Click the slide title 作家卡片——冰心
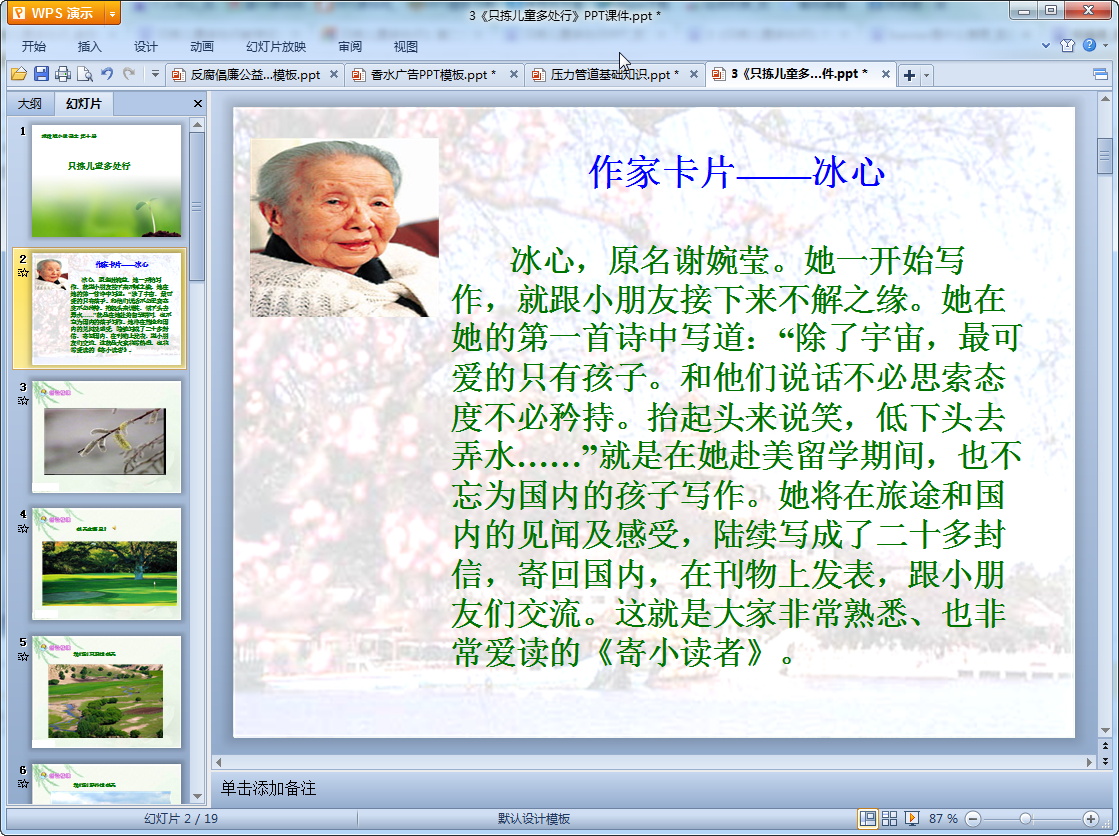 pos(736,172)
